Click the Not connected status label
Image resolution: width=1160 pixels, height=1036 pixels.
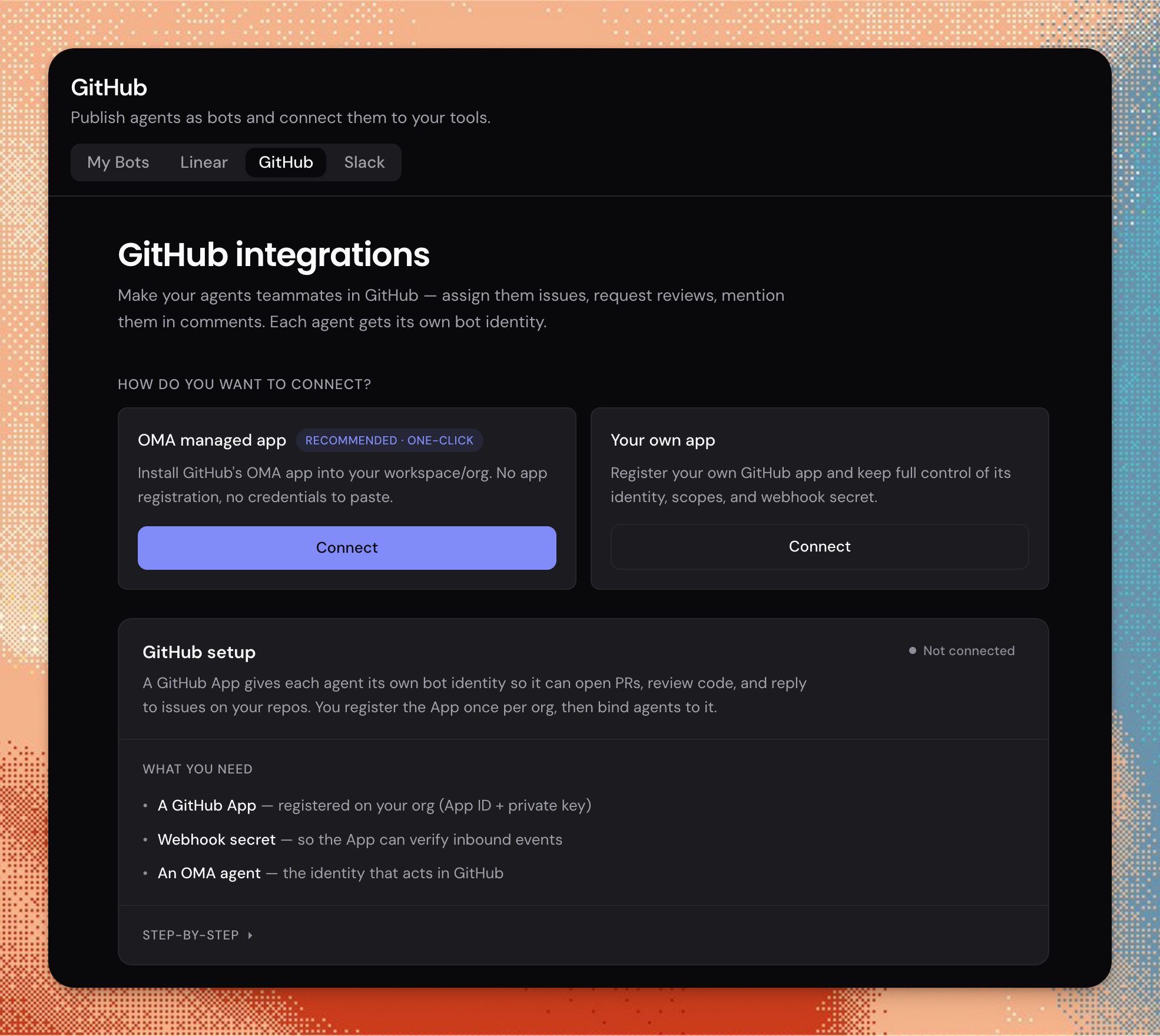click(x=969, y=650)
